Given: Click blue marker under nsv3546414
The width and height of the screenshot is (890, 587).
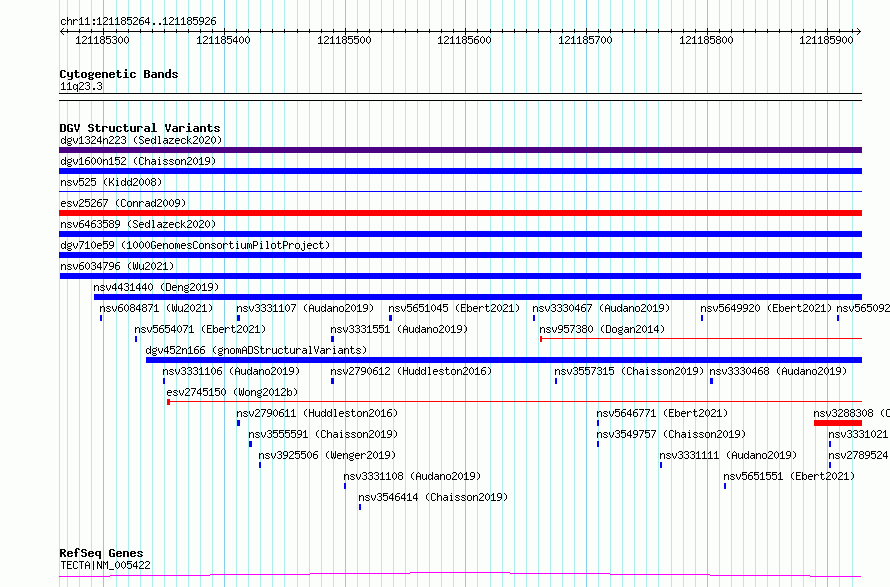Looking at the screenshot, I should click(x=360, y=507).
